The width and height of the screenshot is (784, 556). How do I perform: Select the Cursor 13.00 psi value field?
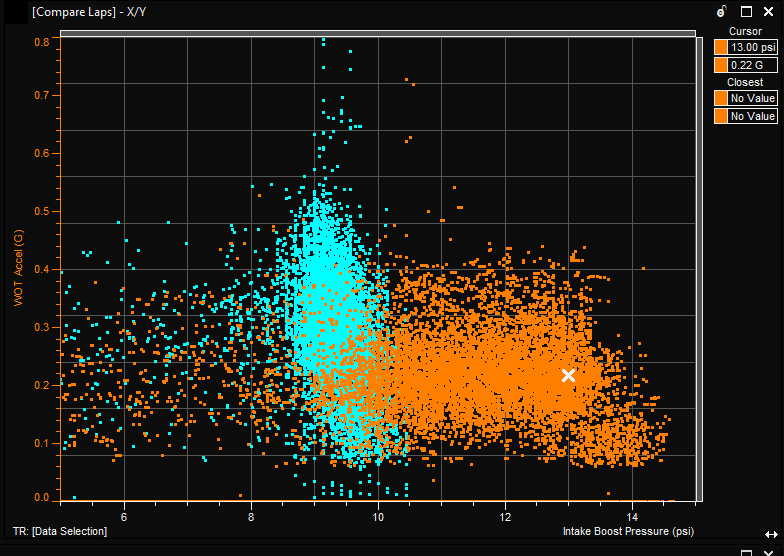pyautogui.click(x=752, y=47)
